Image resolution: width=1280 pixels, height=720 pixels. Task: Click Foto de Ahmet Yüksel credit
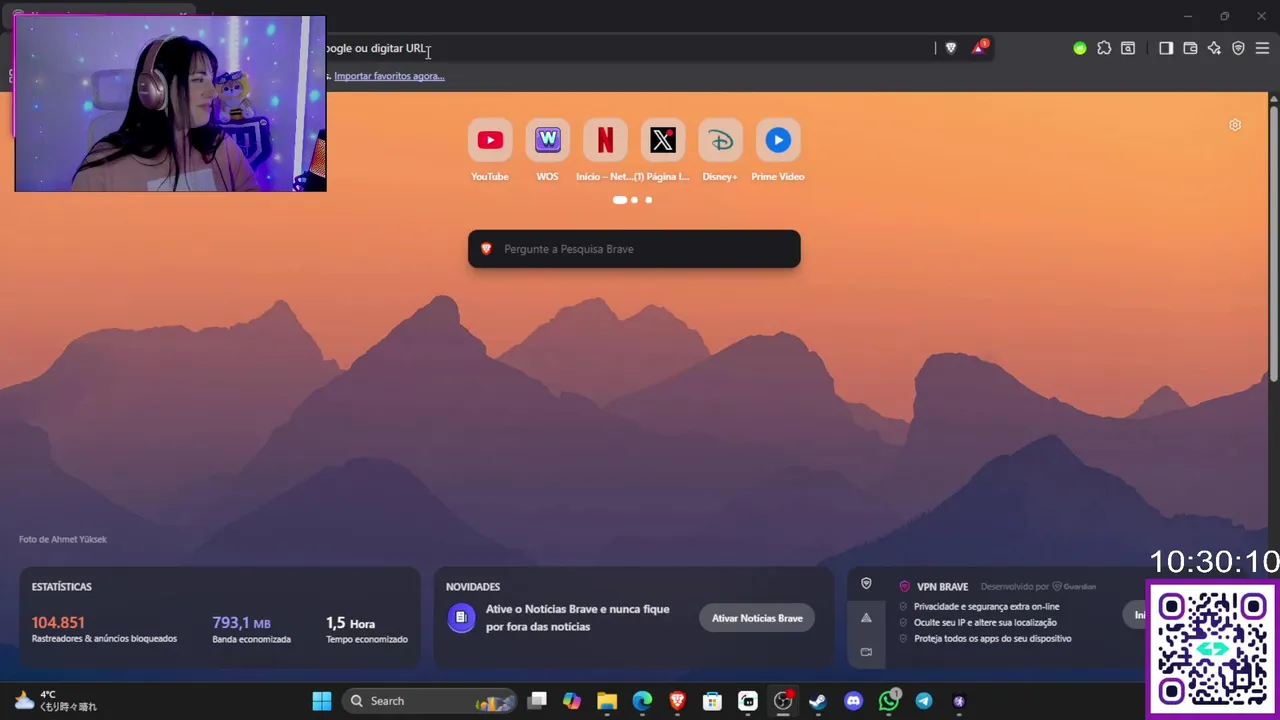tap(63, 539)
